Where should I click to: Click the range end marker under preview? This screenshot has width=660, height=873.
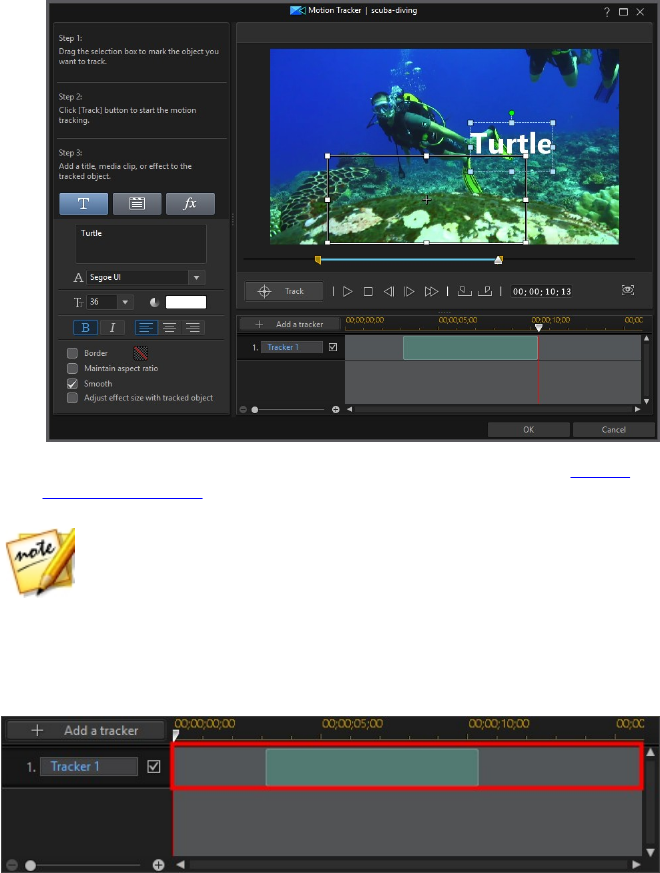498,259
